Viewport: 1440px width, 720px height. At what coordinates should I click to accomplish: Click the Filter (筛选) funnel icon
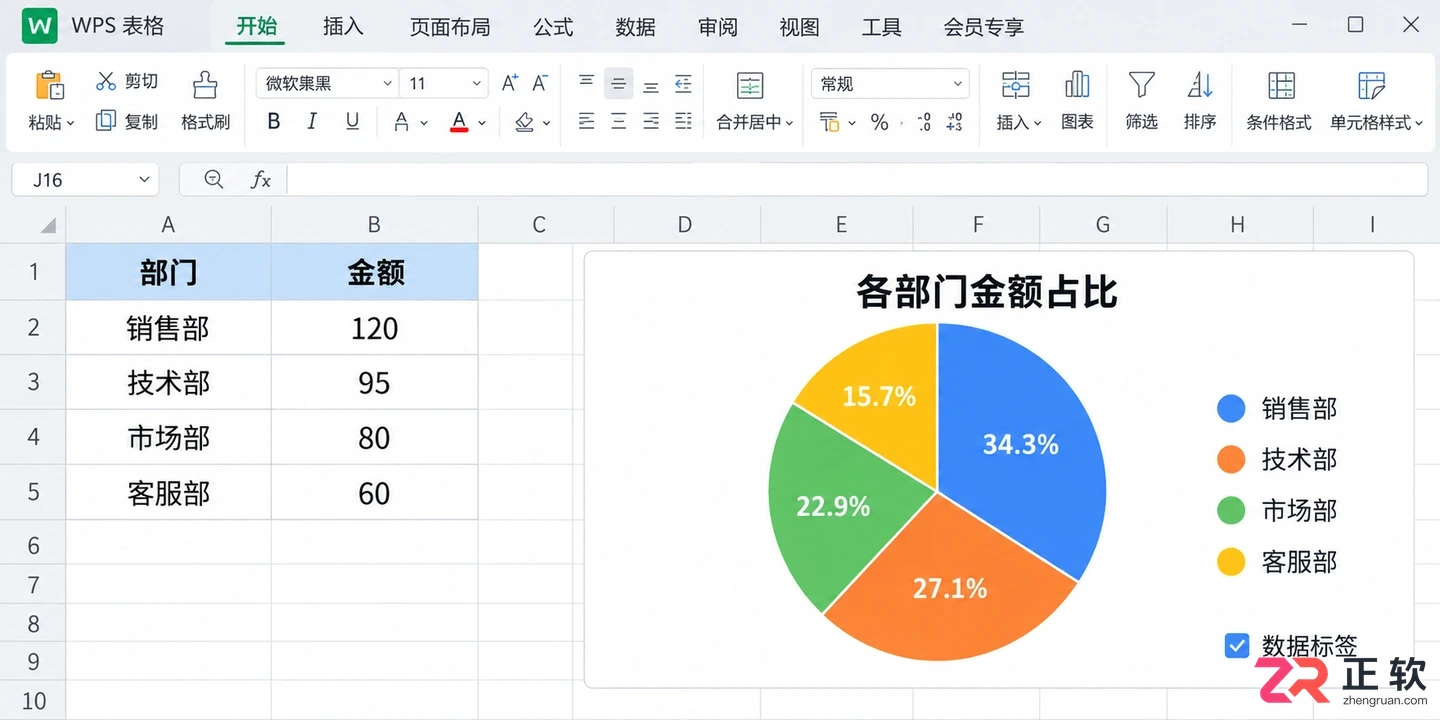(x=1141, y=85)
